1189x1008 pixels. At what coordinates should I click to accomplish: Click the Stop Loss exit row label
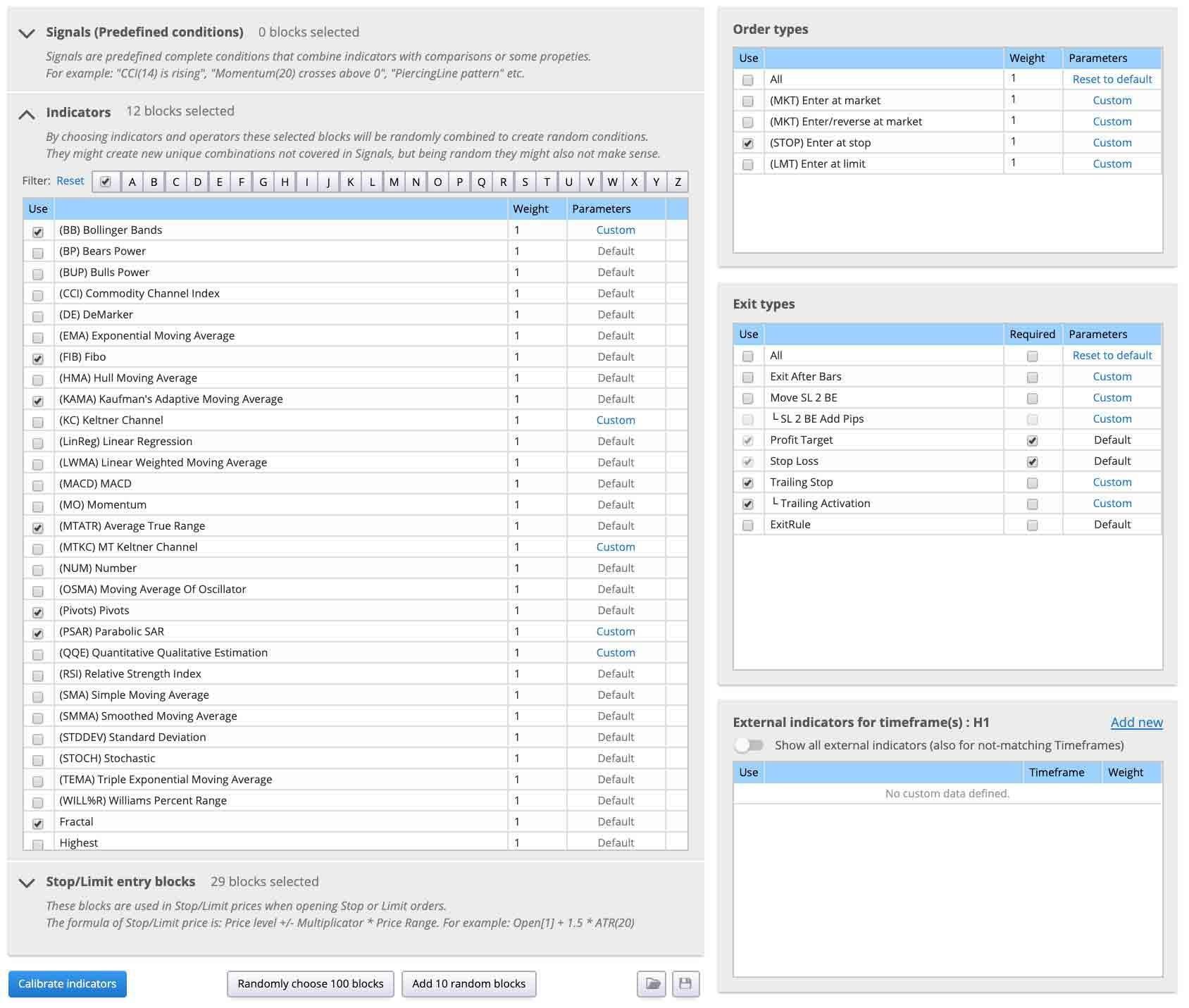click(795, 461)
